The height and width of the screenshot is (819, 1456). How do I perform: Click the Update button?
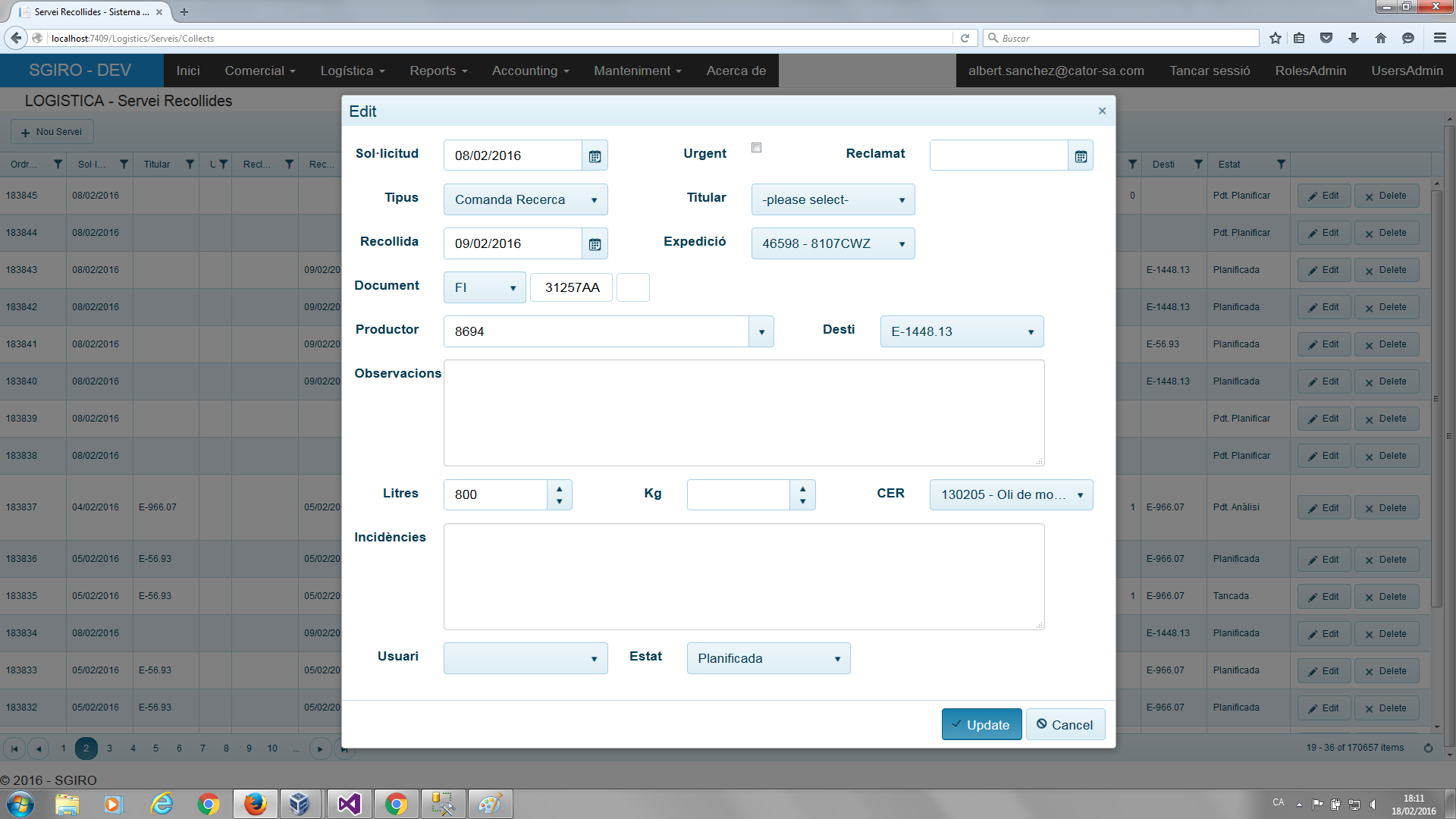click(x=981, y=725)
